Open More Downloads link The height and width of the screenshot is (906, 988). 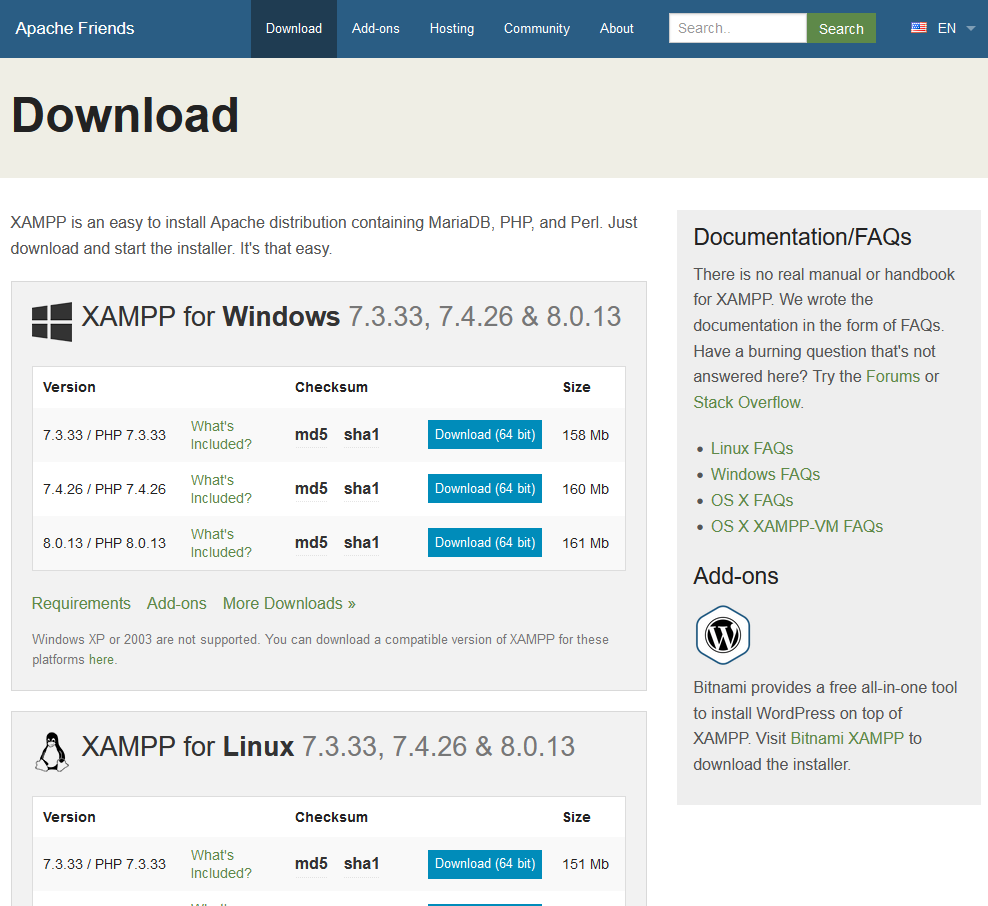289,604
